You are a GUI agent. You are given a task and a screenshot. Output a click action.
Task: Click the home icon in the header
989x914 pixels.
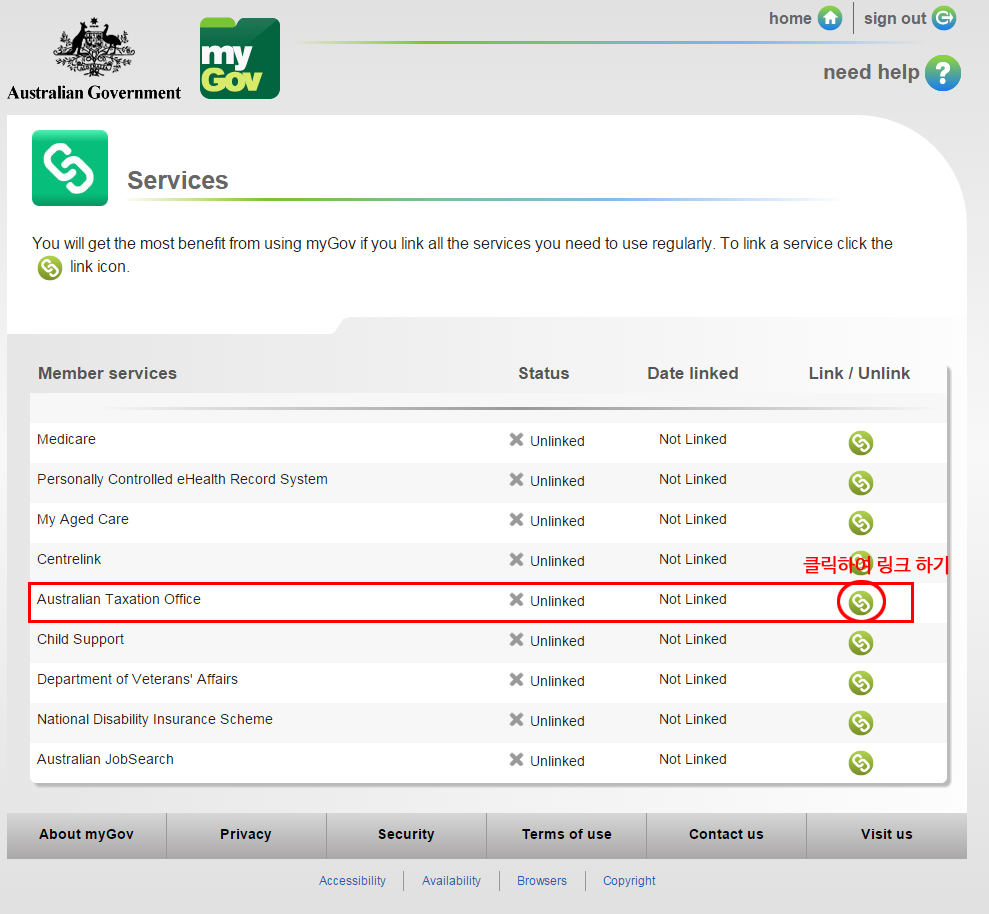coord(829,18)
